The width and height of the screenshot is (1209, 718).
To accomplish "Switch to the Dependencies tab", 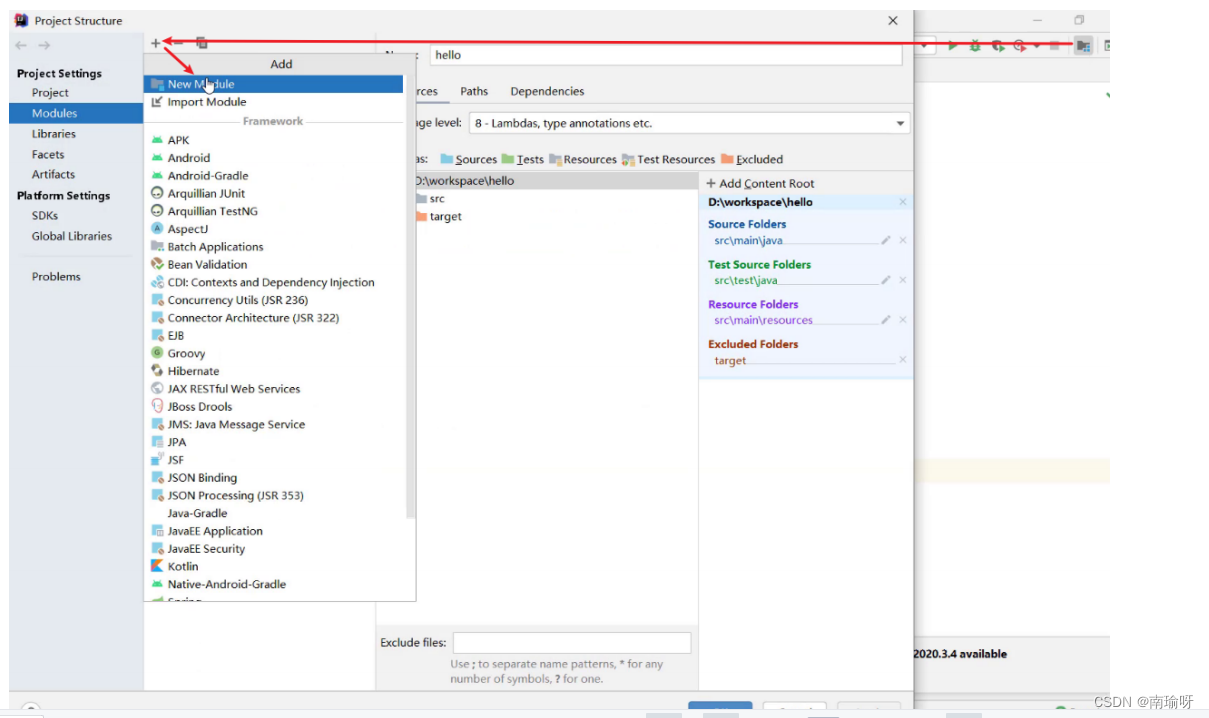I will 547,91.
